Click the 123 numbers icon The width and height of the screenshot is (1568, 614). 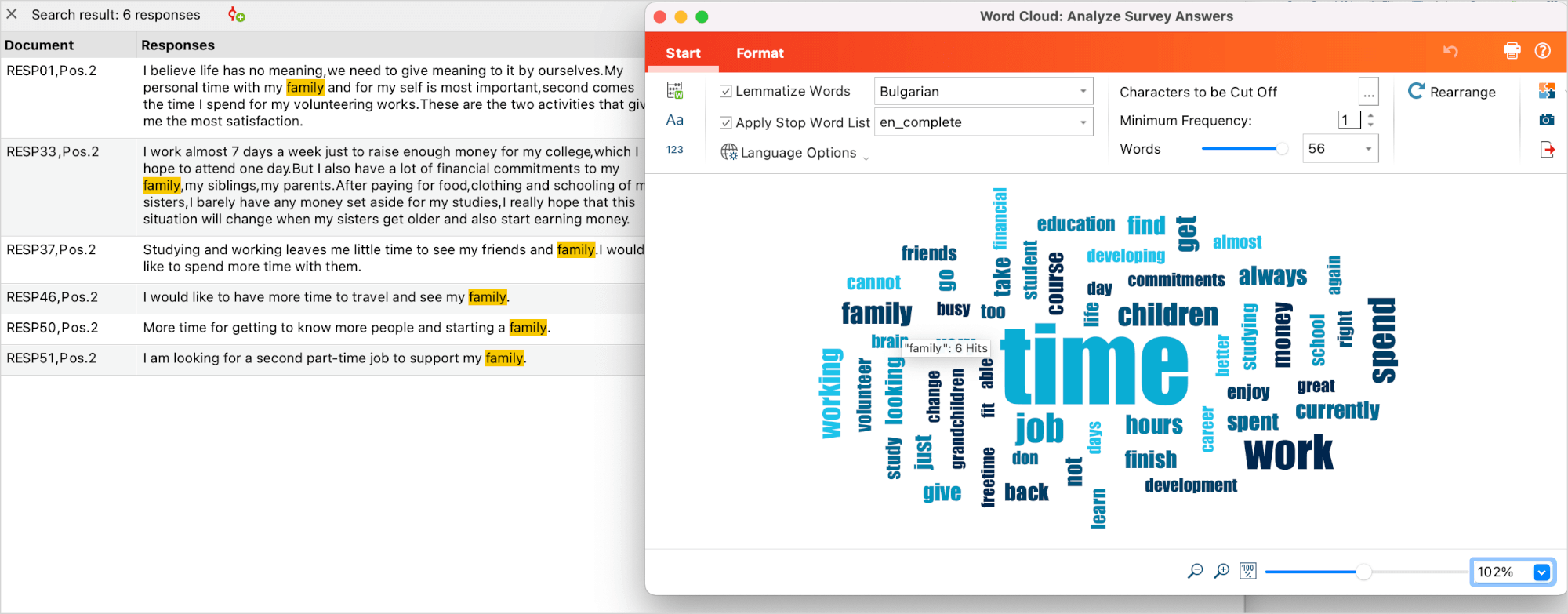tap(674, 150)
